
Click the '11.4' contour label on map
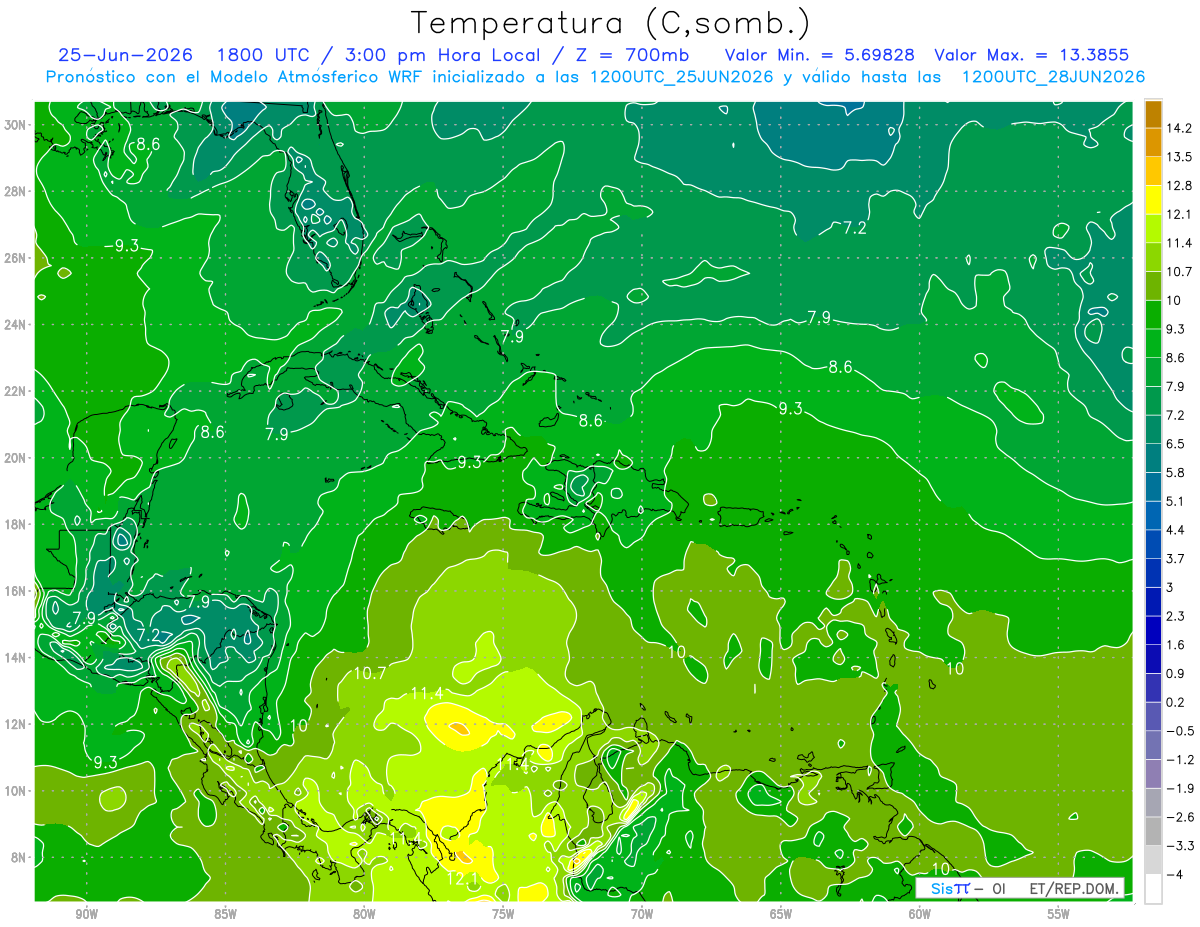[x=427, y=693]
